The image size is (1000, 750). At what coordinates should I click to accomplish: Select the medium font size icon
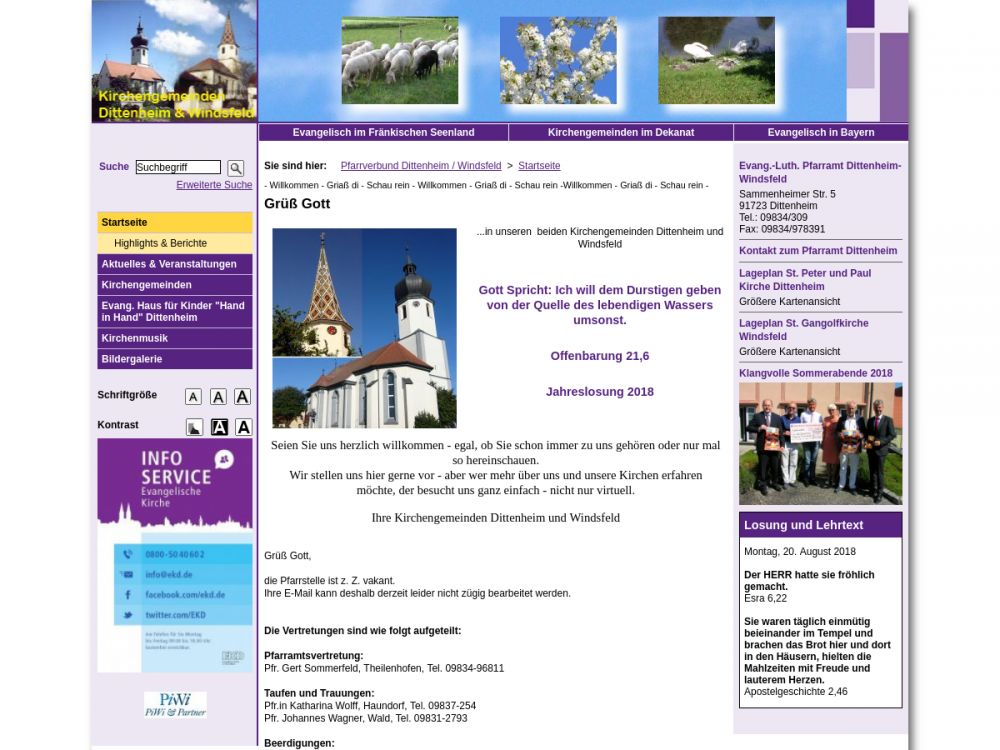[x=218, y=397]
